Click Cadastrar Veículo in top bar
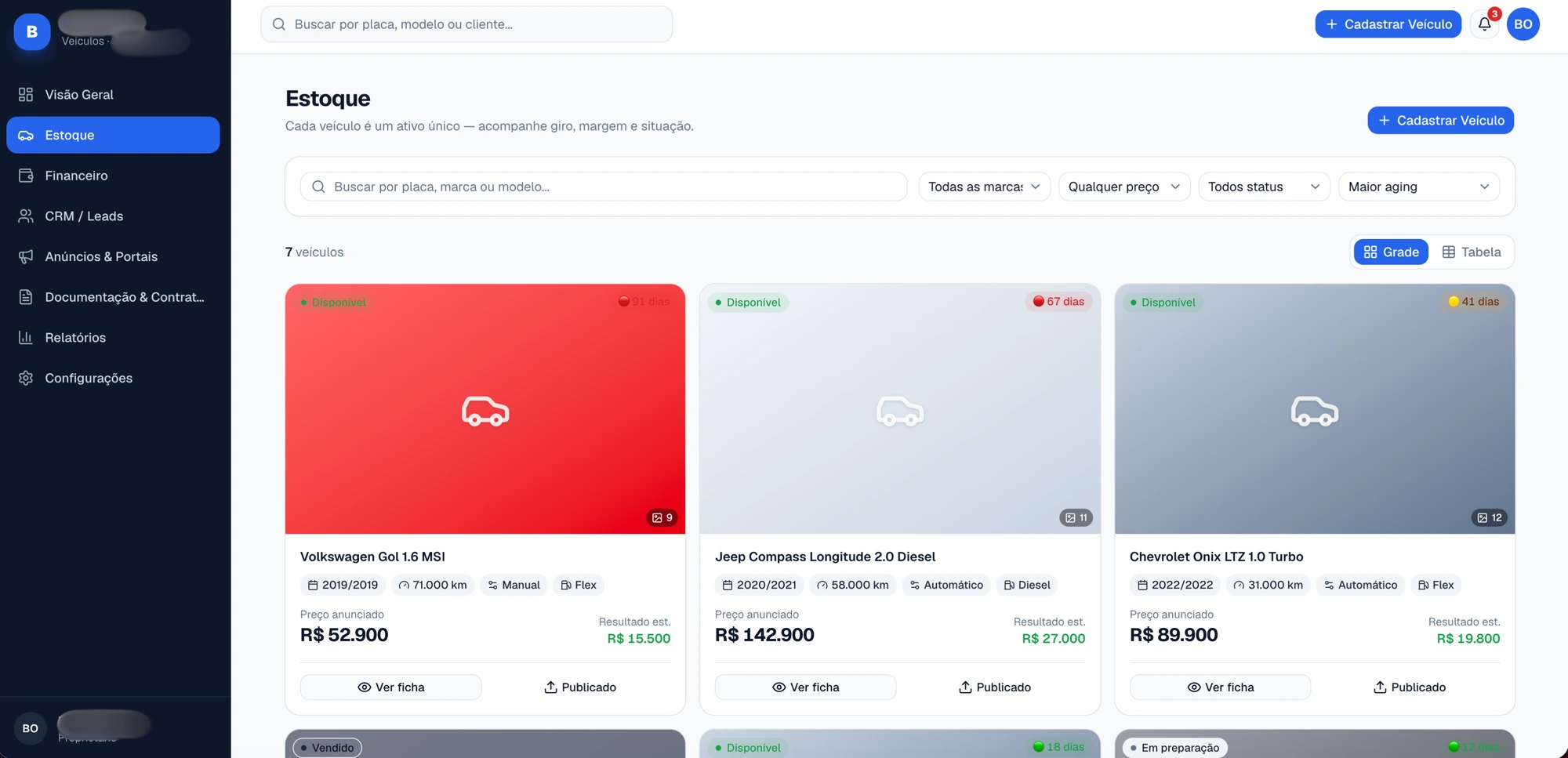Image resolution: width=1568 pixels, height=758 pixels. [x=1388, y=24]
